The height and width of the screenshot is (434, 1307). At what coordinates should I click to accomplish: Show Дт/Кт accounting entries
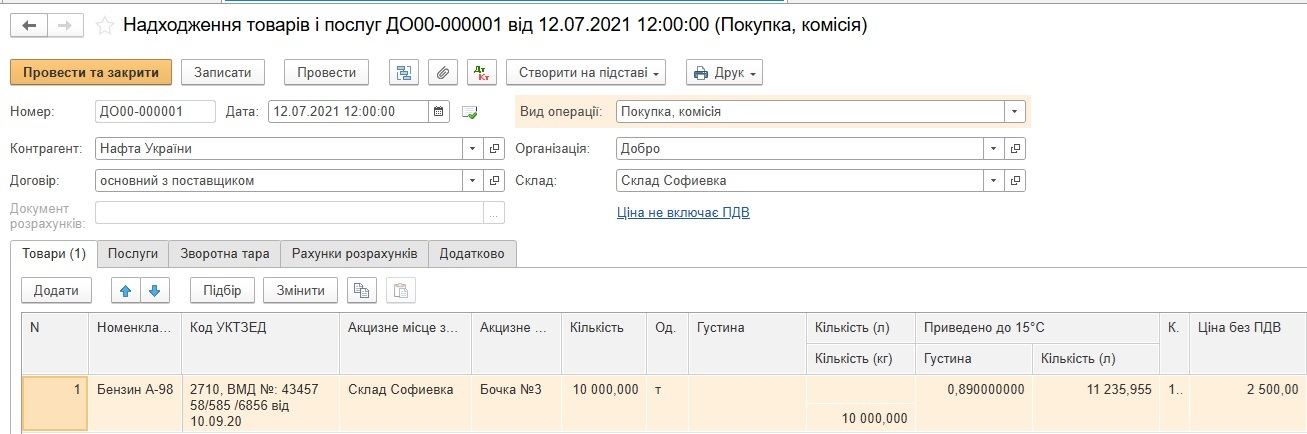coord(481,73)
